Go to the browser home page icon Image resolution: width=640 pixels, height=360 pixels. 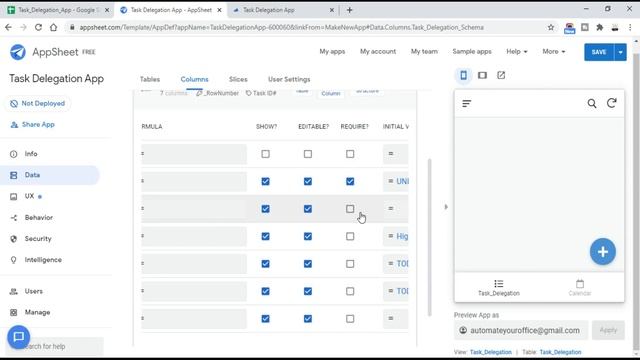[x=53, y=27]
